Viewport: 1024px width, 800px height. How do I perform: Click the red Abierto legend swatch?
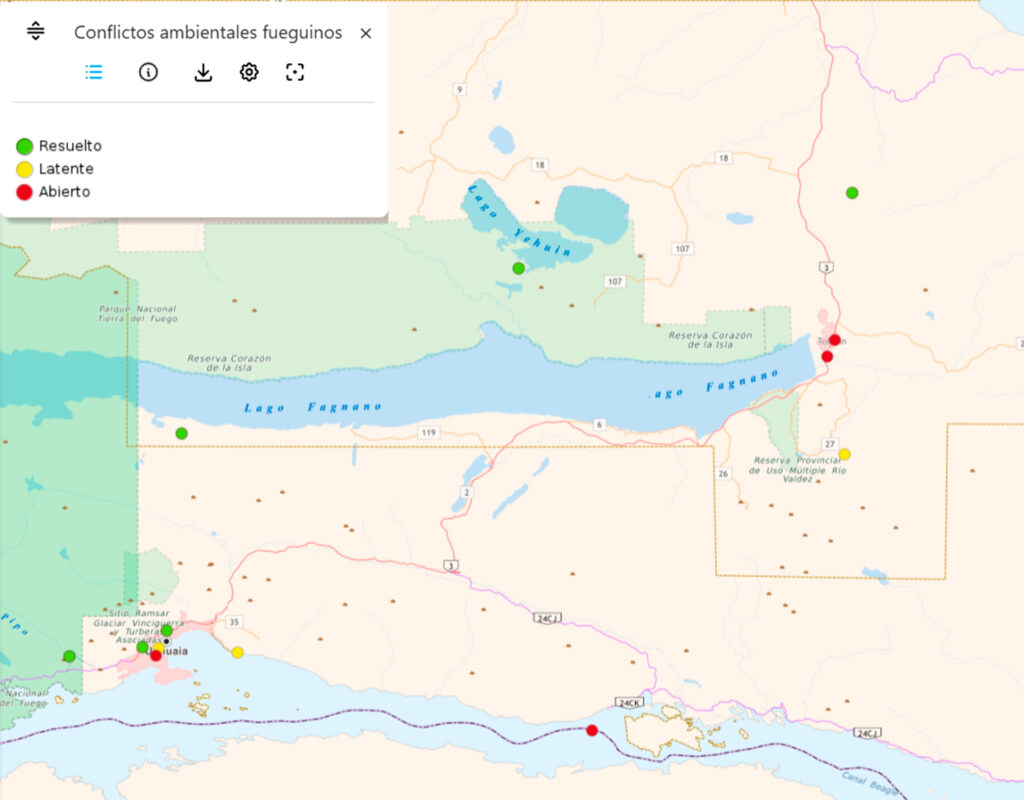(25, 192)
